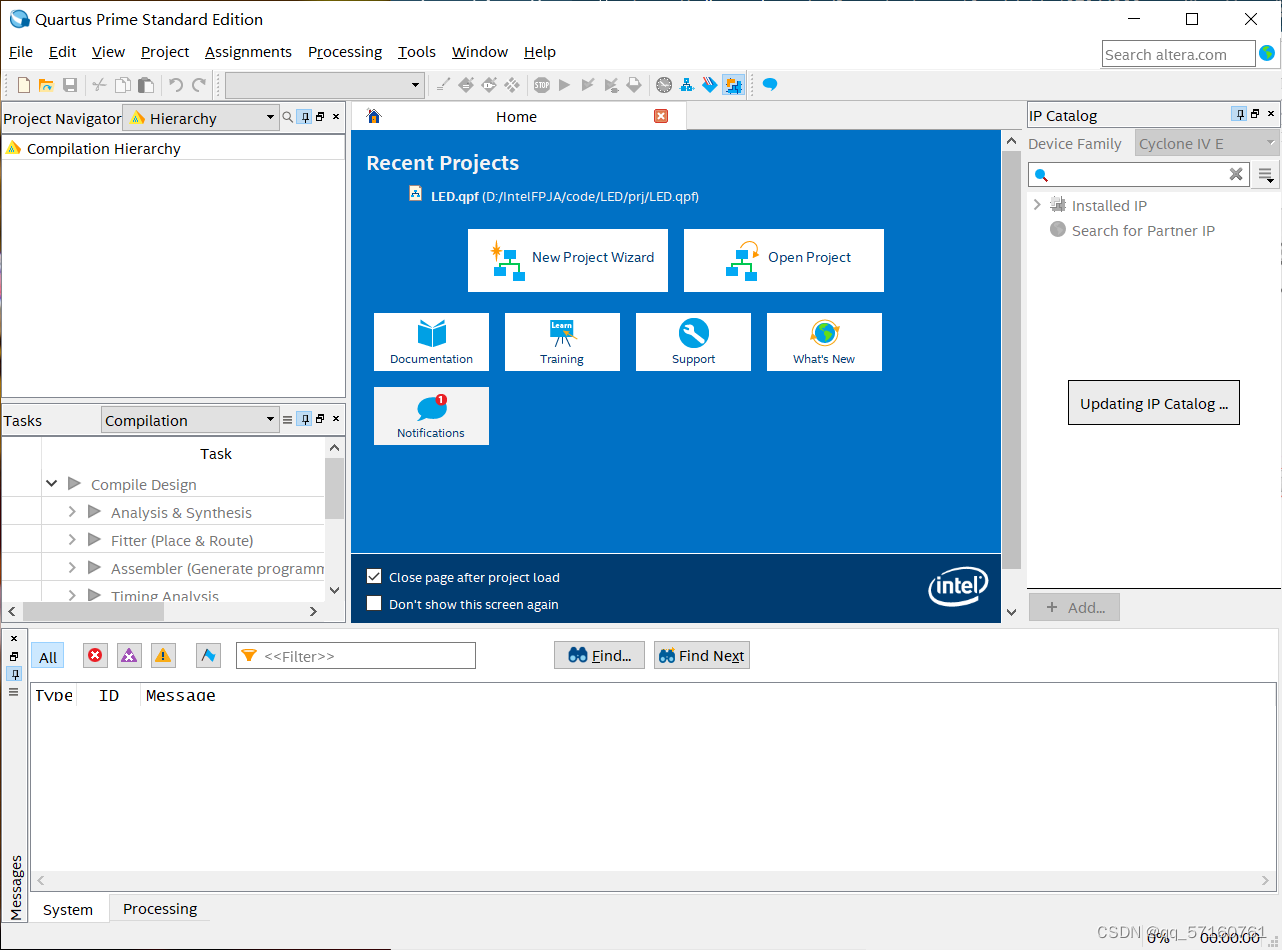This screenshot has width=1282, height=950.
Task: Click the Redo arrow icon
Action: click(x=199, y=85)
